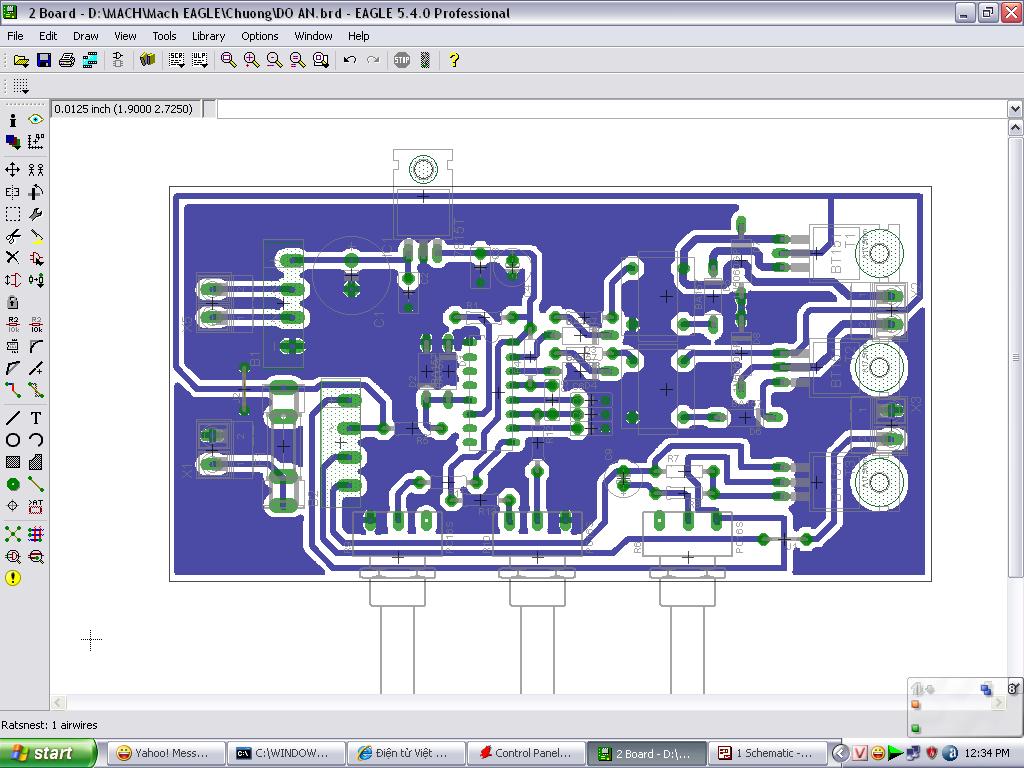Open the Library menu
Screen dimensions: 1024x768
point(208,36)
